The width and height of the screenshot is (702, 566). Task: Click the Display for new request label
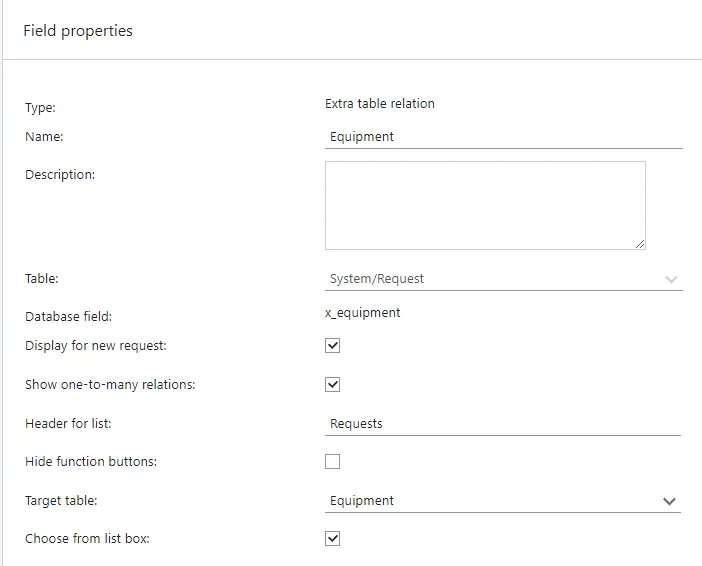(x=96, y=346)
